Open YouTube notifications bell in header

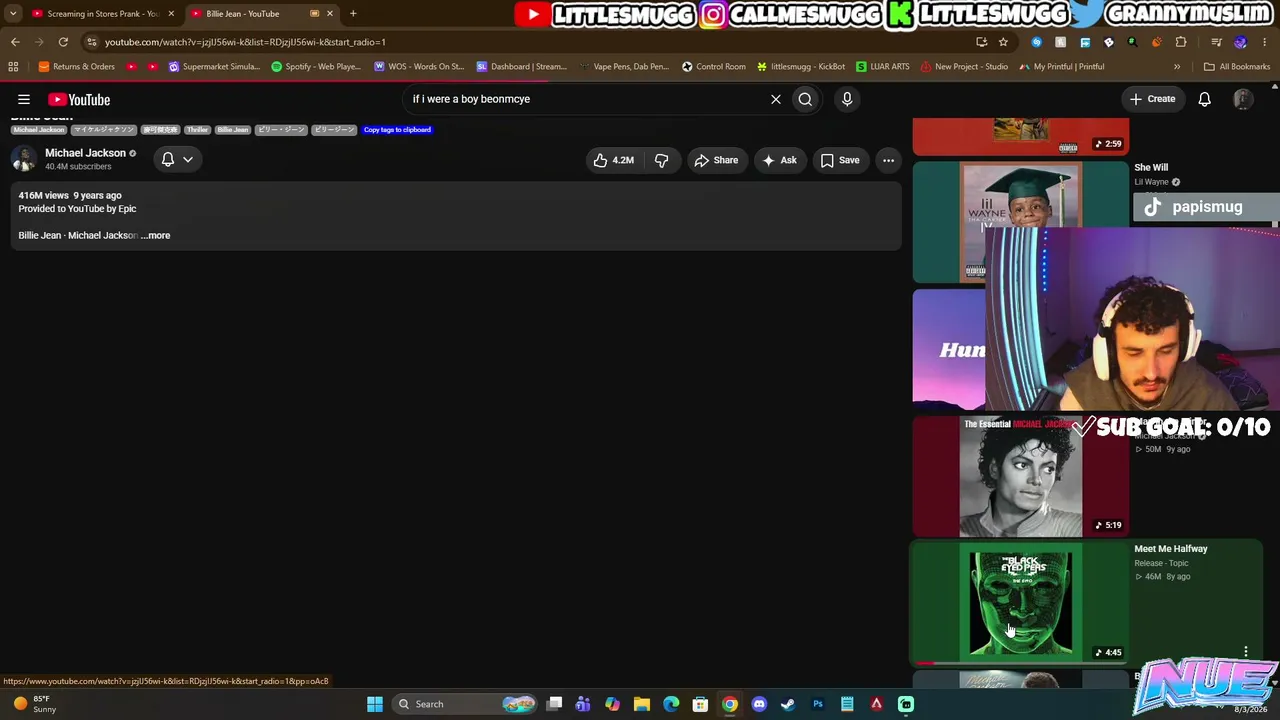[x=1205, y=99]
